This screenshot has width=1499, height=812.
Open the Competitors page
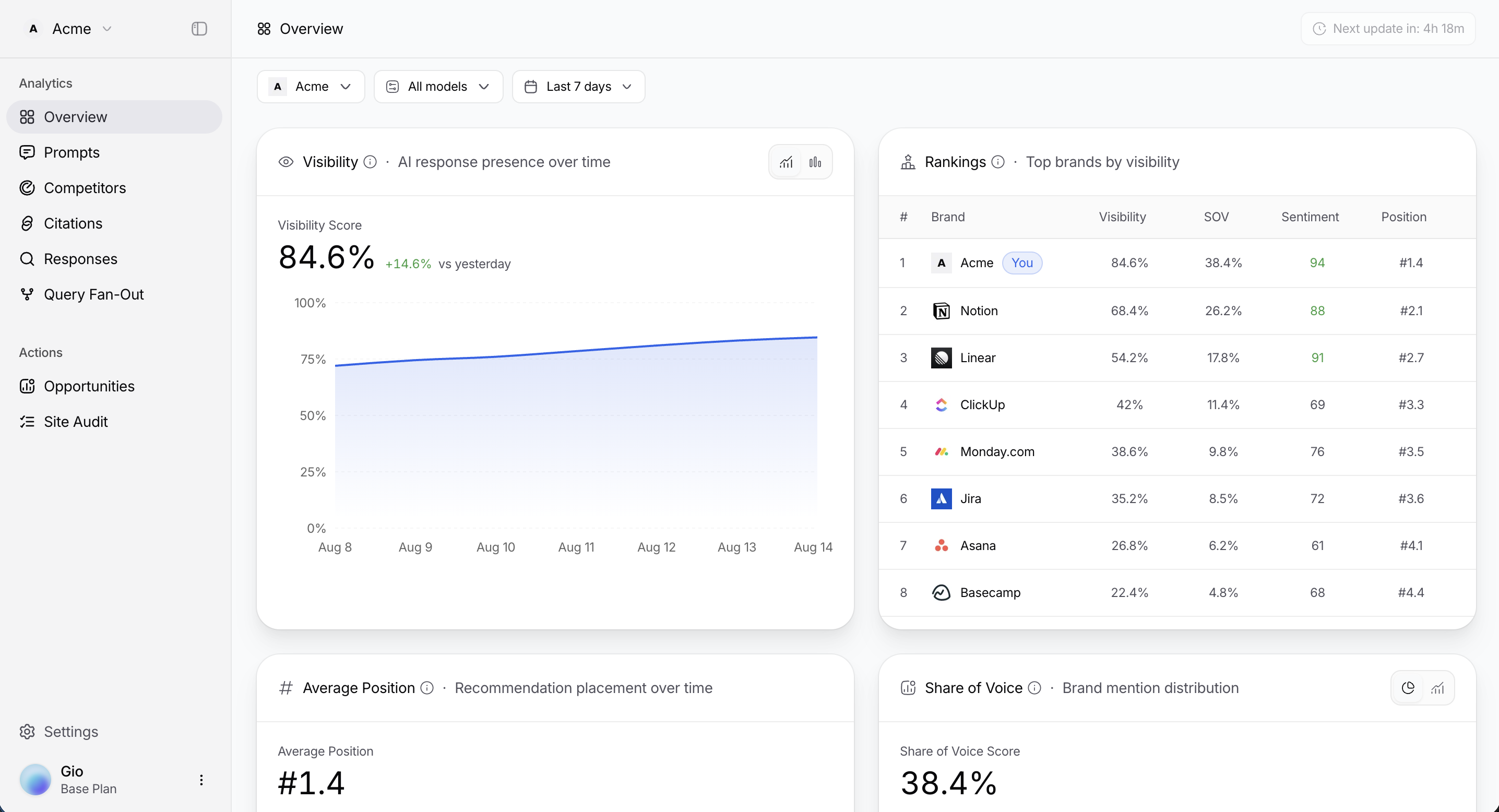click(x=114, y=188)
